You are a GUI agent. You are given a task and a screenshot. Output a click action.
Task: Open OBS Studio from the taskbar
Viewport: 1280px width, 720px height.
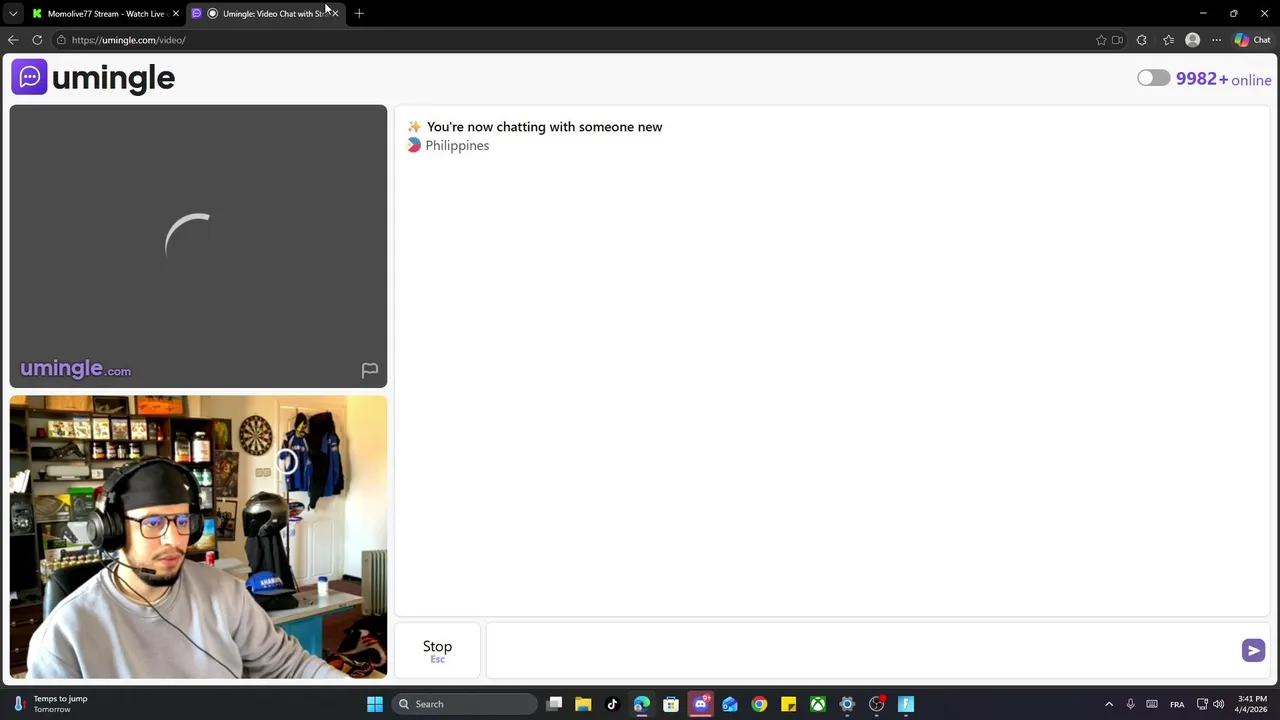pos(876,704)
